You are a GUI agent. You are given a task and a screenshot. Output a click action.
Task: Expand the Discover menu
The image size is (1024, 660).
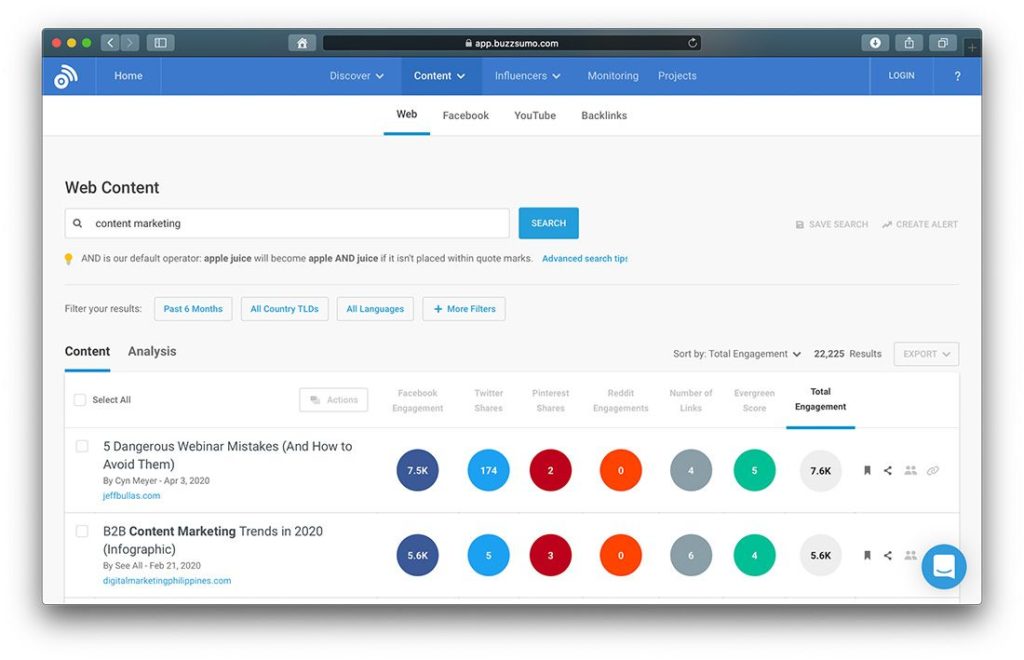click(357, 76)
